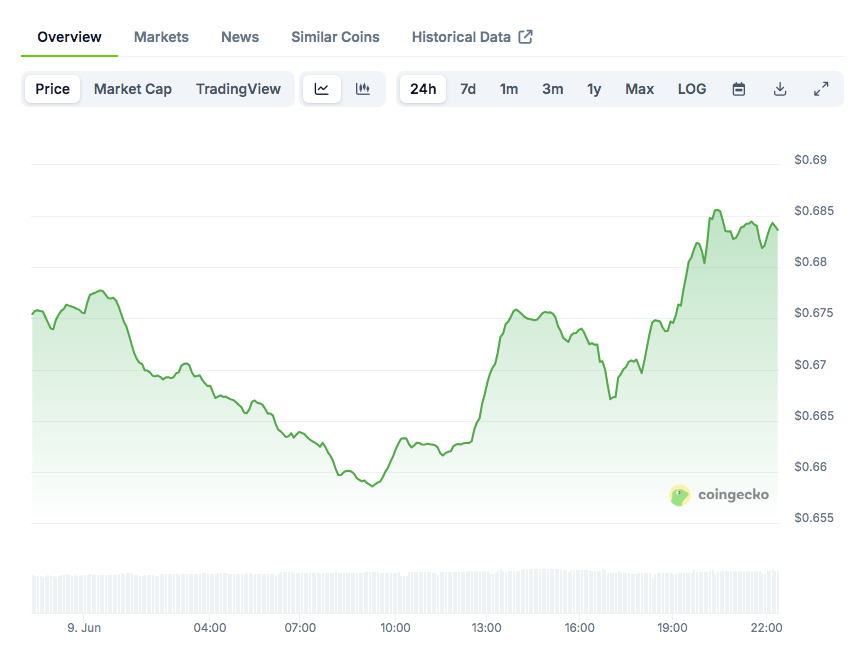Switch chart to TradingView mode
The image size is (857, 658).
pyautogui.click(x=238, y=89)
